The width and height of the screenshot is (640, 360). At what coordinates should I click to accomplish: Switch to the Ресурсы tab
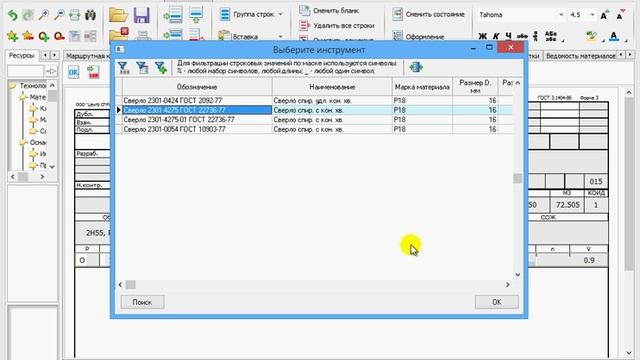(x=22, y=55)
